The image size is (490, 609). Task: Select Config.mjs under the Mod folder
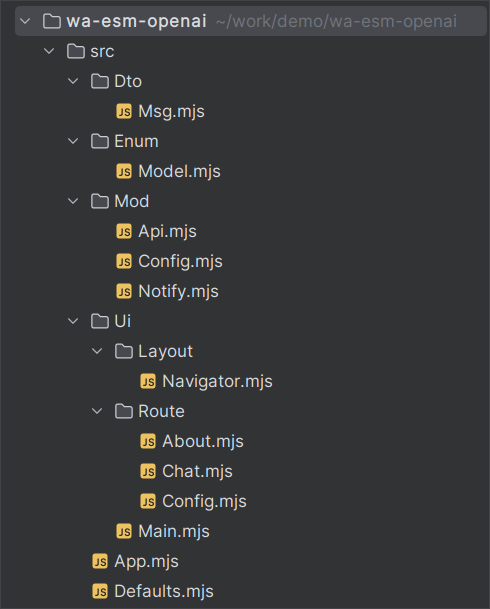[180, 261]
